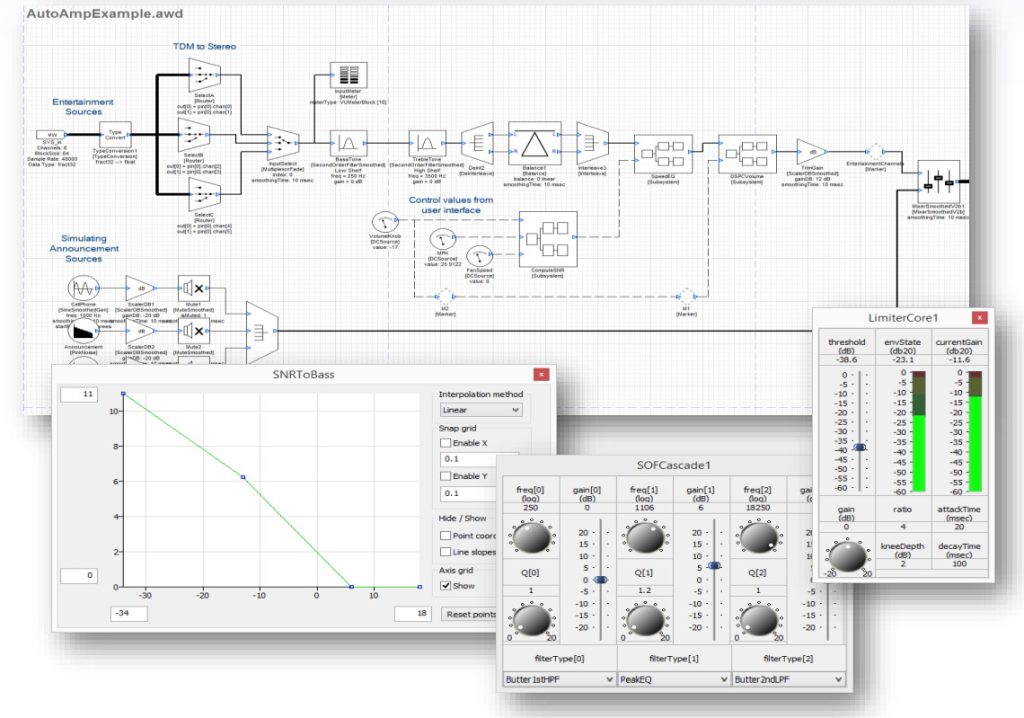Close the LimiterCore1 window

tap(979, 317)
